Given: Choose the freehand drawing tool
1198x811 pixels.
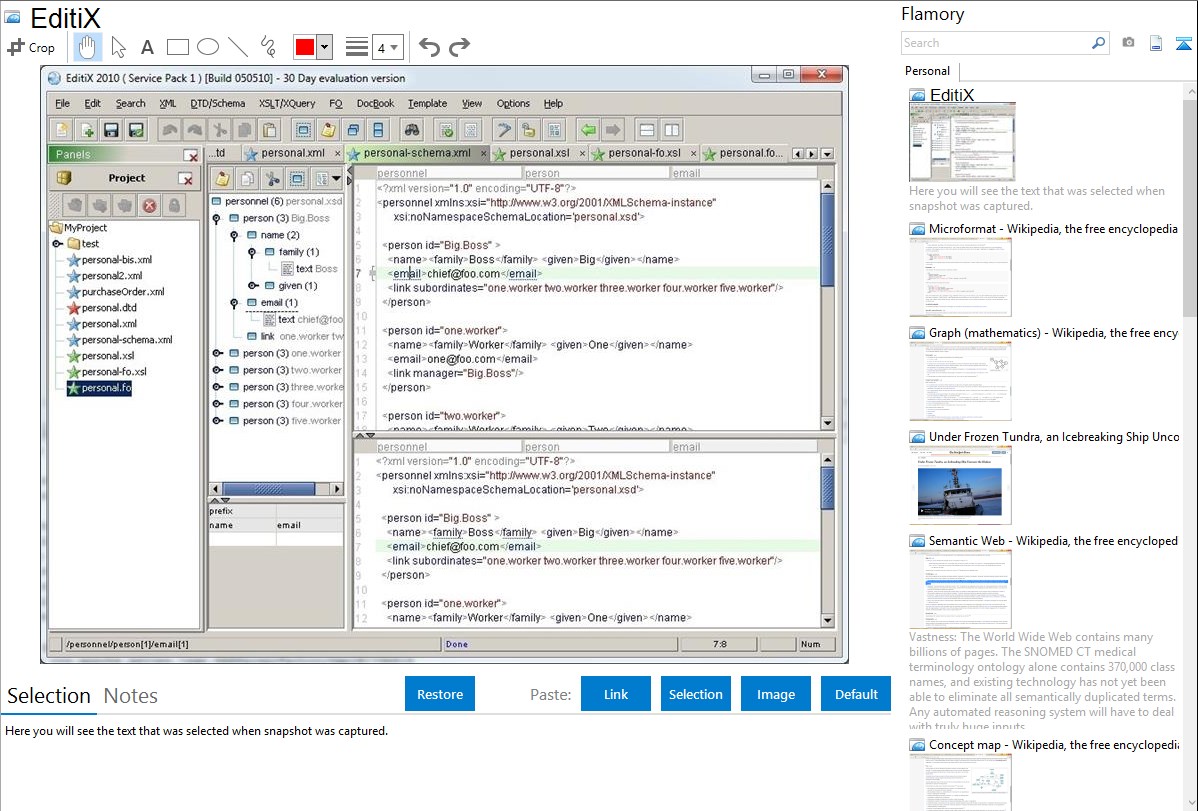Looking at the screenshot, I should pos(268,47).
